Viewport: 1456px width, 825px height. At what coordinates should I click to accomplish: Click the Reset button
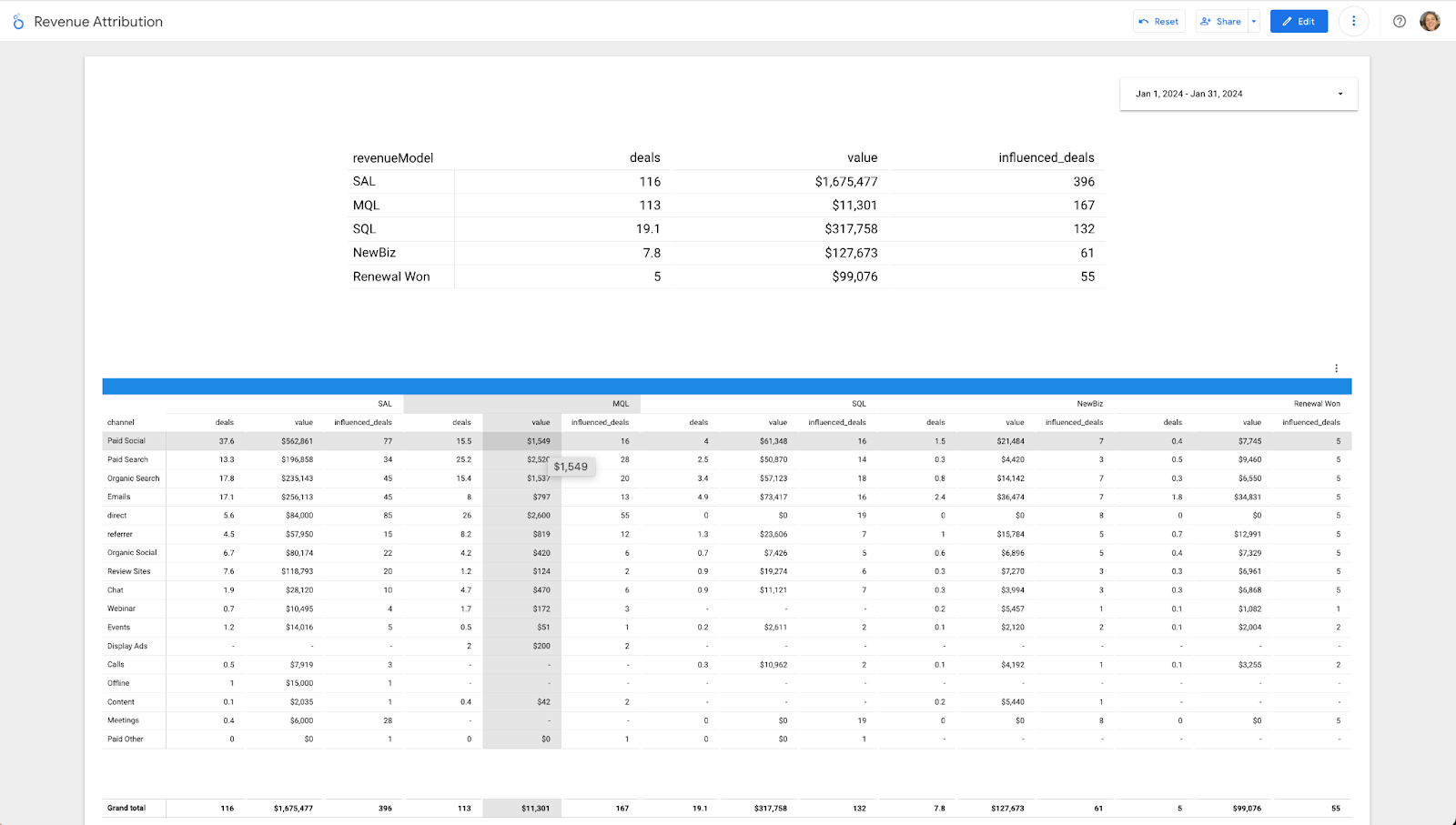[x=1158, y=21]
